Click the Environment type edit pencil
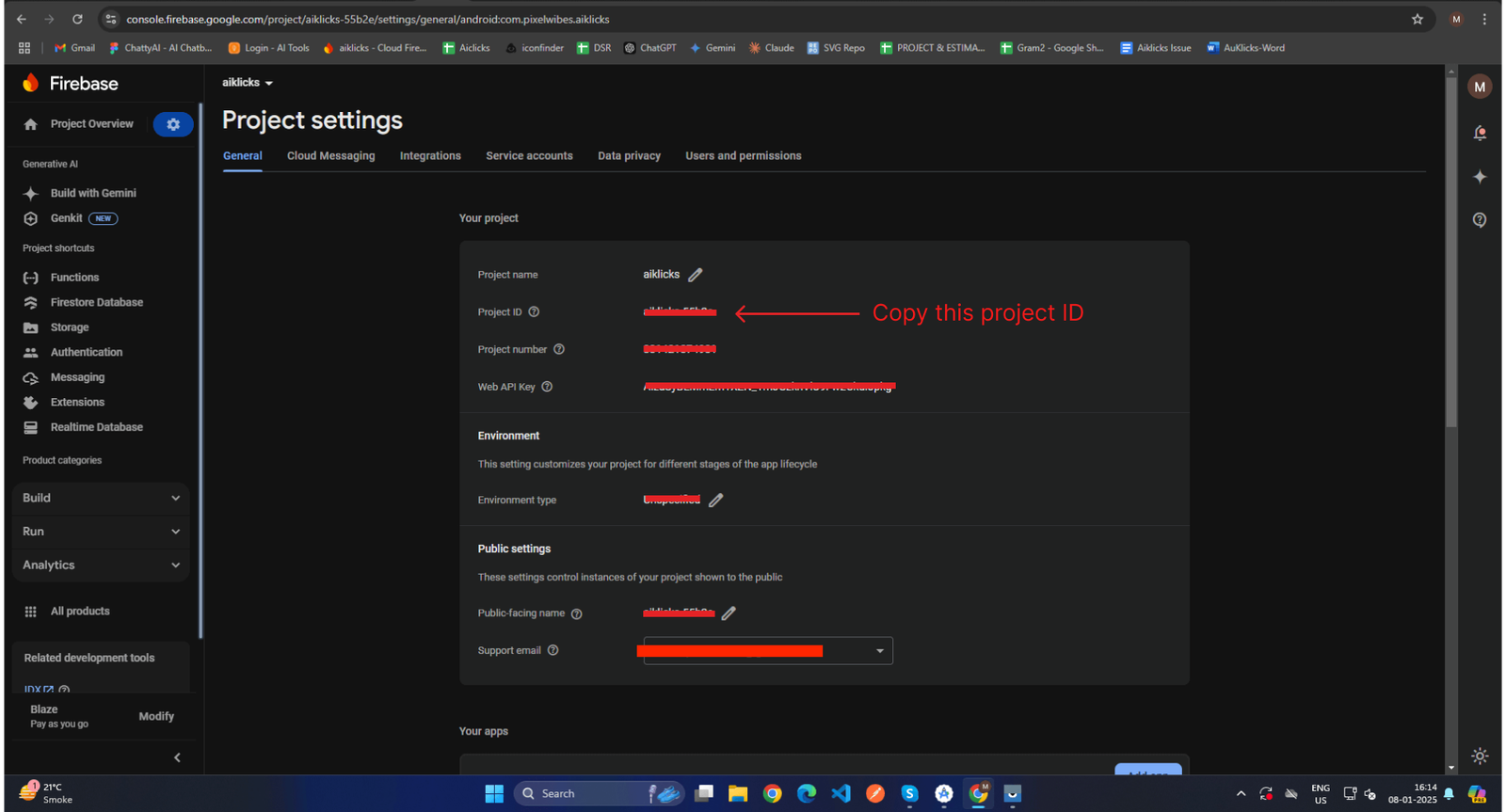 pyautogui.click(x=716, y=501)
